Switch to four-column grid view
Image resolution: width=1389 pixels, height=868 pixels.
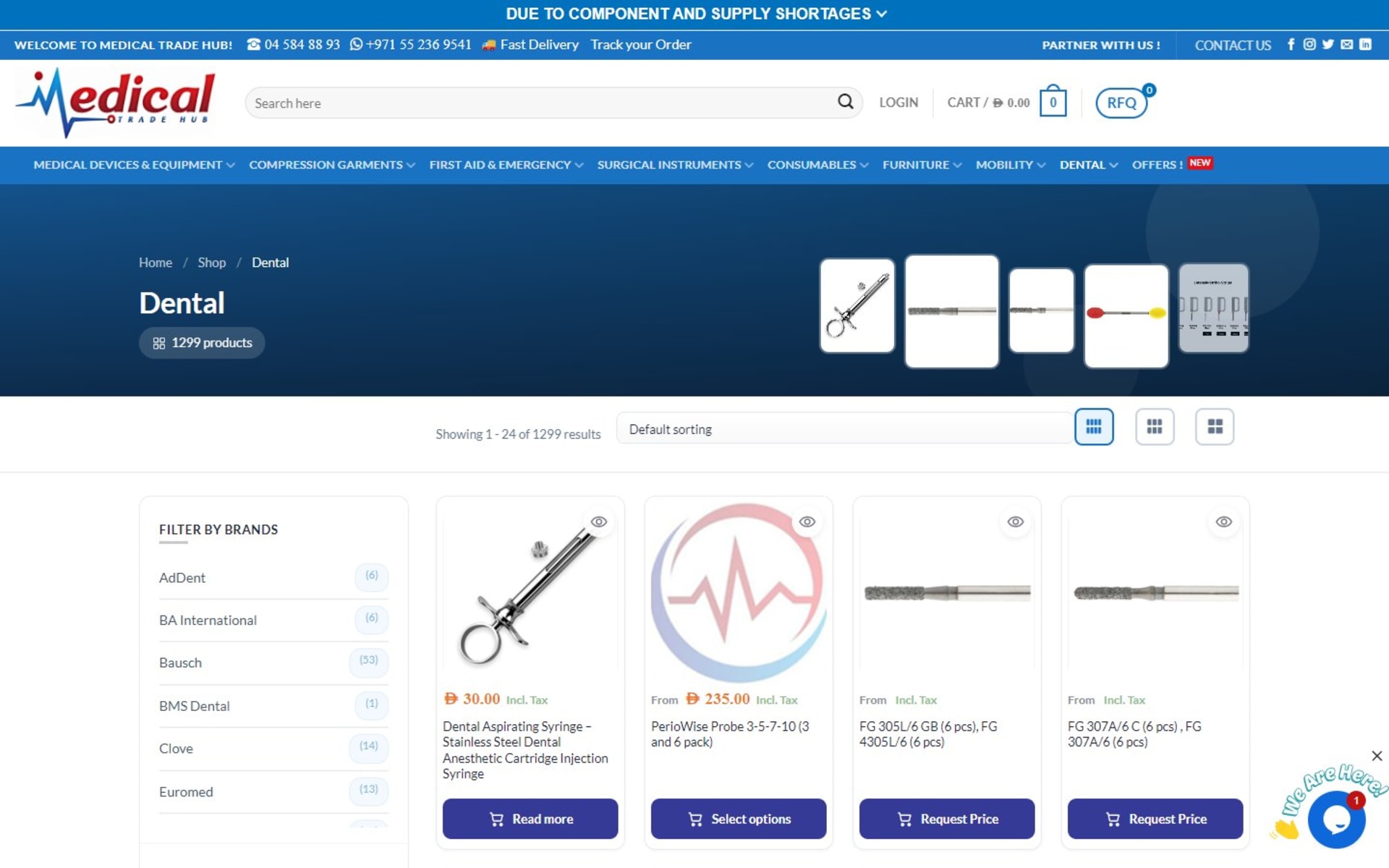coord(1094,427)
